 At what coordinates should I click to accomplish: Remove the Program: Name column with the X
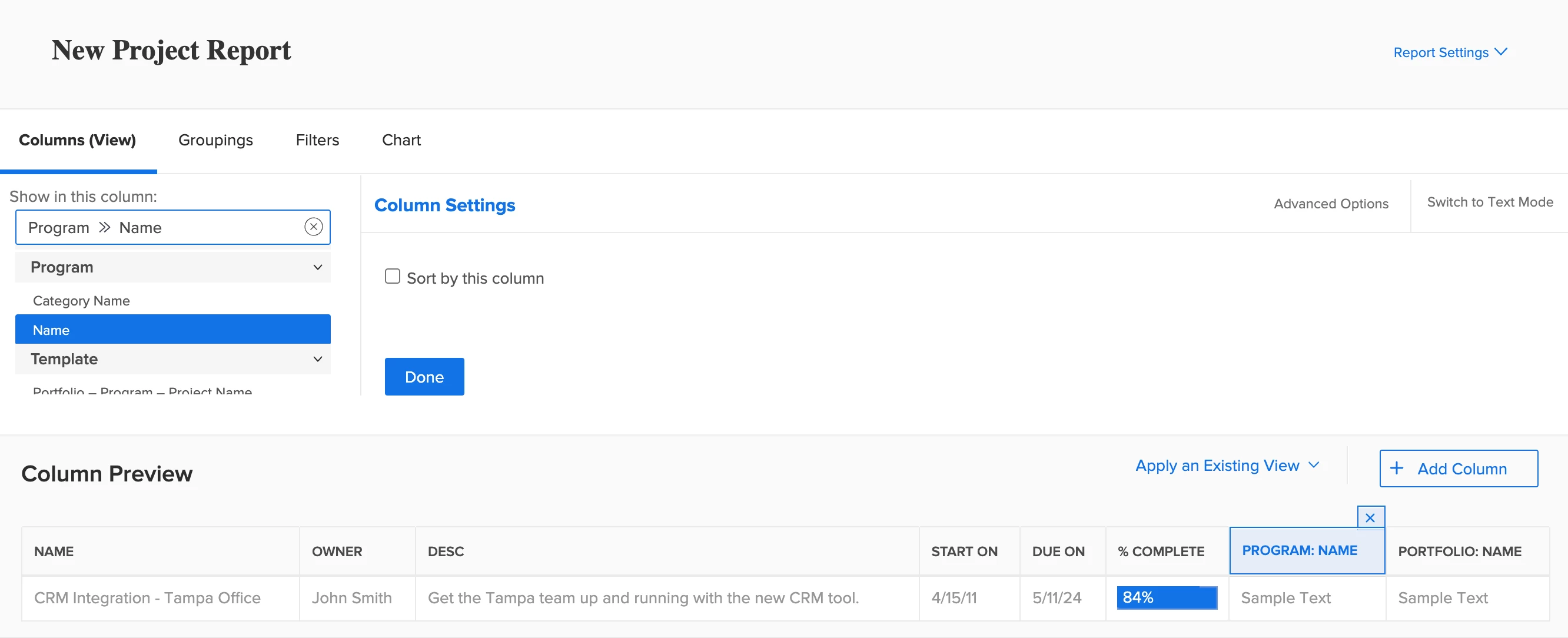(x=1370, y=517)
